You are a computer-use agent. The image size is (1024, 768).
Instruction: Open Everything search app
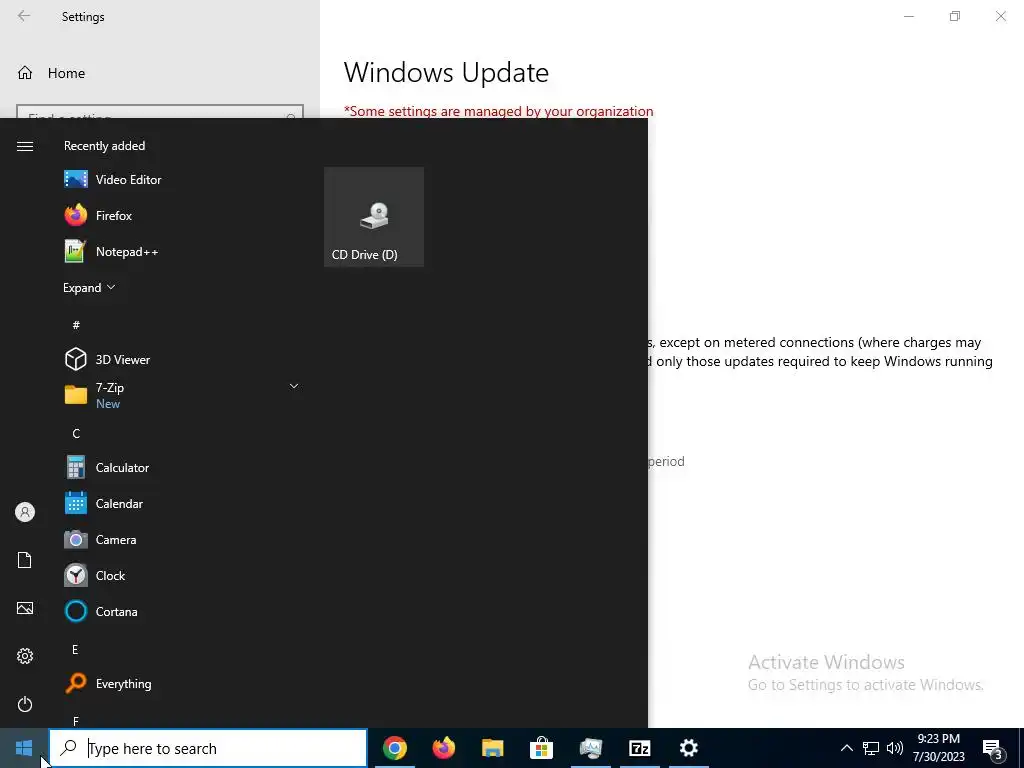pos(181,684)
